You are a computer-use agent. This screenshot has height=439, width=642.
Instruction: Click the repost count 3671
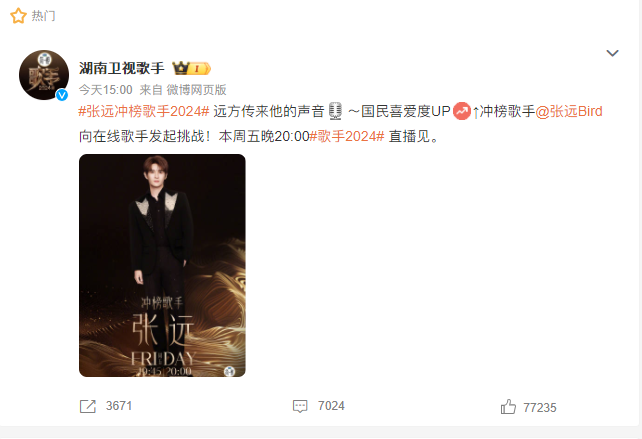click(x=119, y=406)
